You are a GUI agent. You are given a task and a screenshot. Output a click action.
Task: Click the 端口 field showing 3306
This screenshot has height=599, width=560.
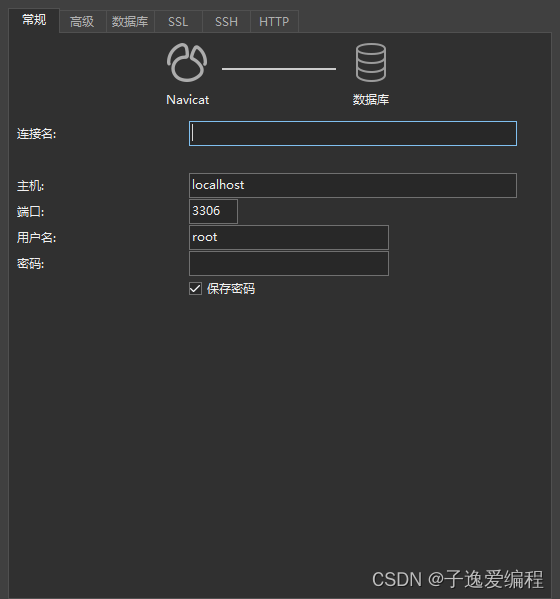point(213,211)
